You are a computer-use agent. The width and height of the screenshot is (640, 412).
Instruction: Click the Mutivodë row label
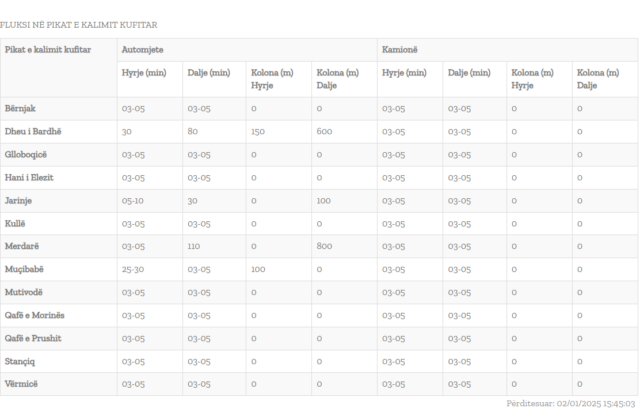(25, 292)
